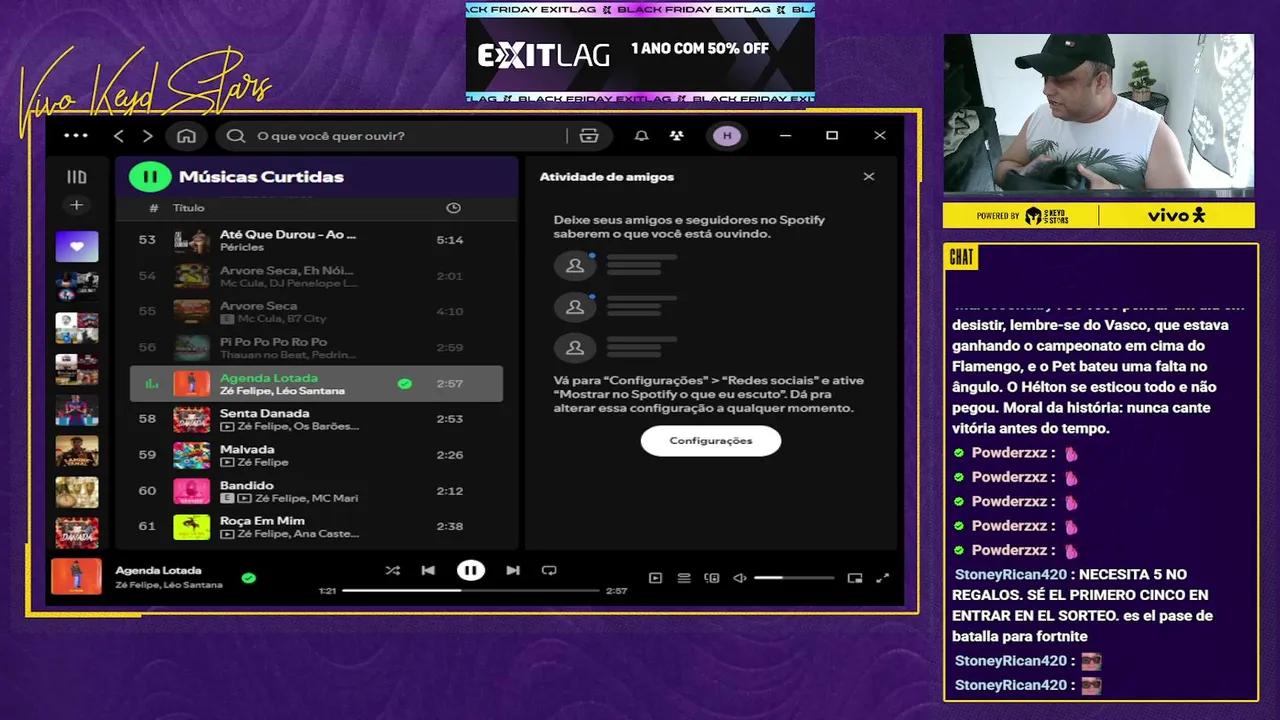Viewport: 1280px width, 720px height.
Task: Mute with the speaker icon
Action: coord(740,578)
